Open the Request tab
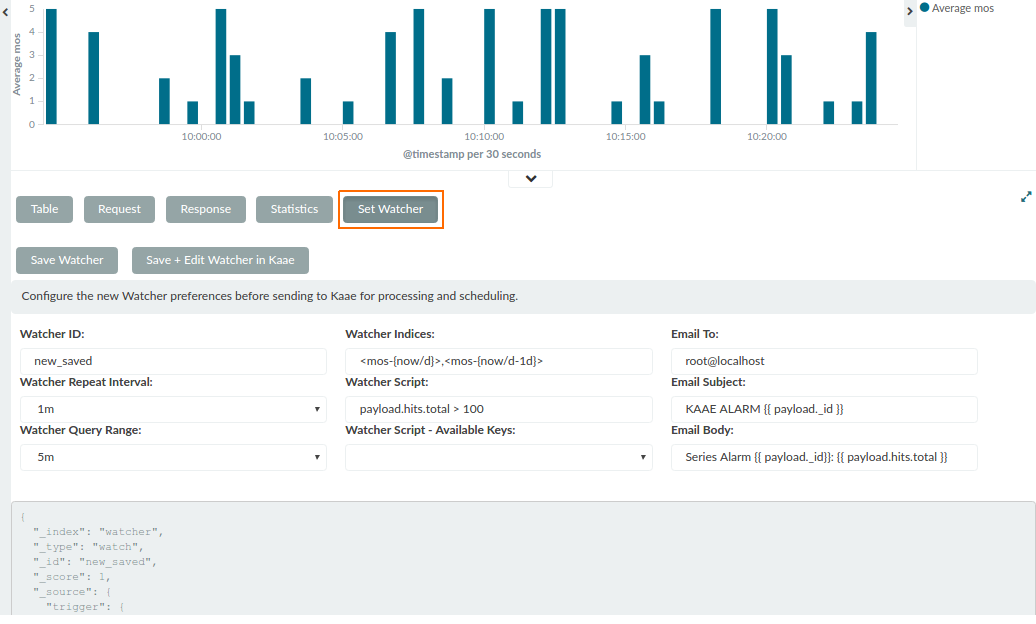This screenshot has width=1036, height=624. click(x=120, y=210)
